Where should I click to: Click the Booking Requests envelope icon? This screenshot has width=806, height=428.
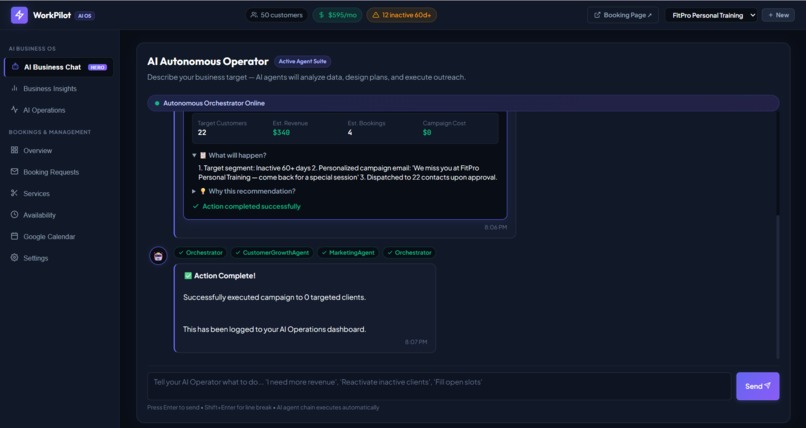14,172
